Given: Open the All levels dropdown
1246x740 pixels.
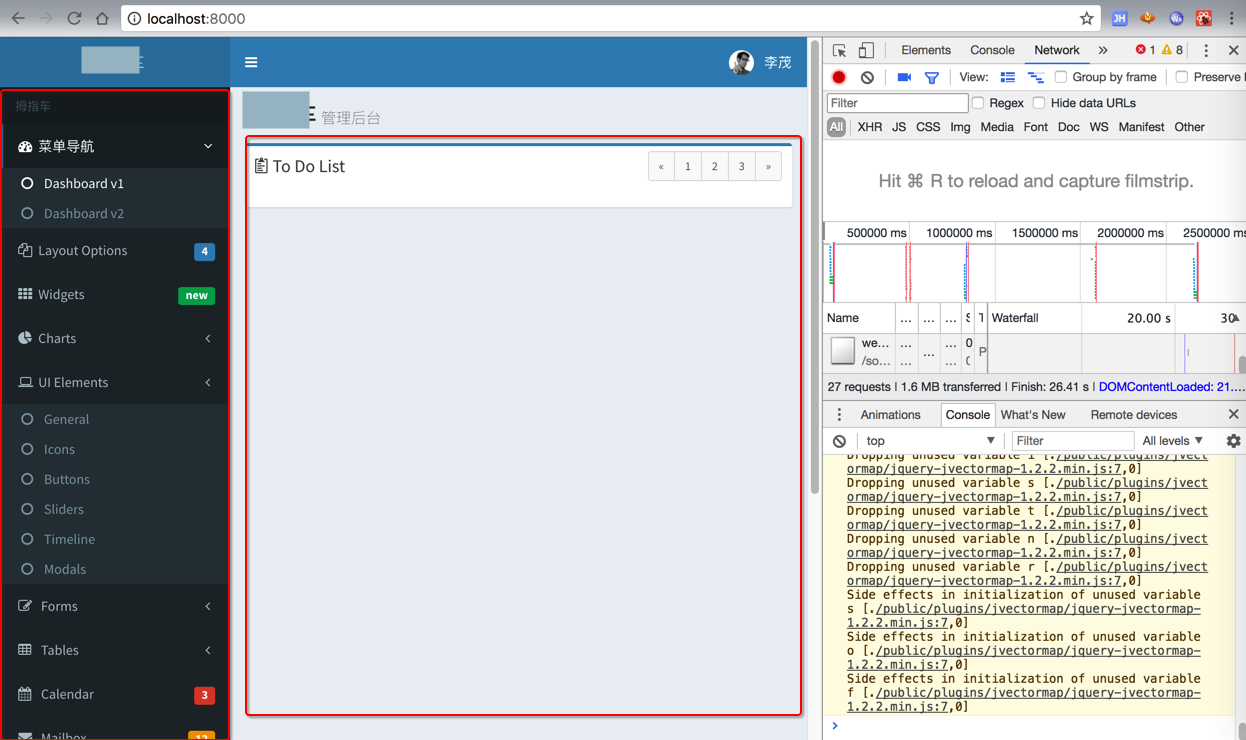Looking at the screenshot, I should pyautogui.click(x=1173, y=441).
